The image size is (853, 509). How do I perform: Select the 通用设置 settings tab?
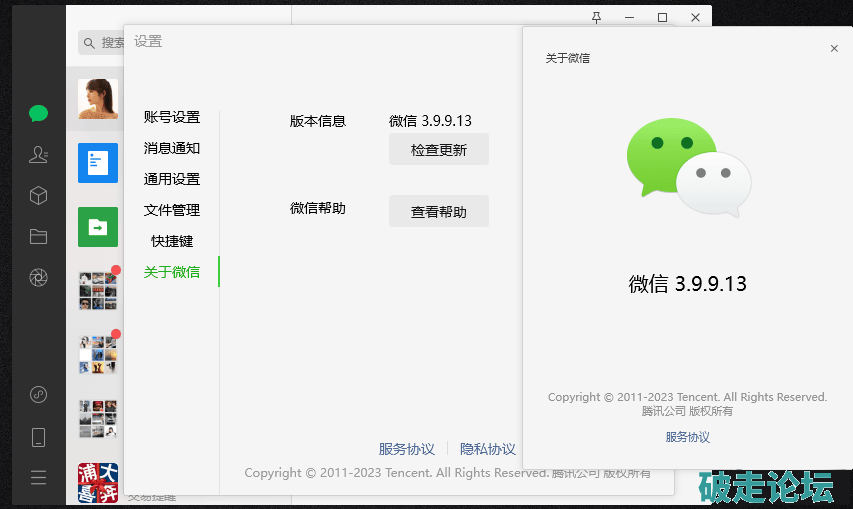tap(171, 179)
